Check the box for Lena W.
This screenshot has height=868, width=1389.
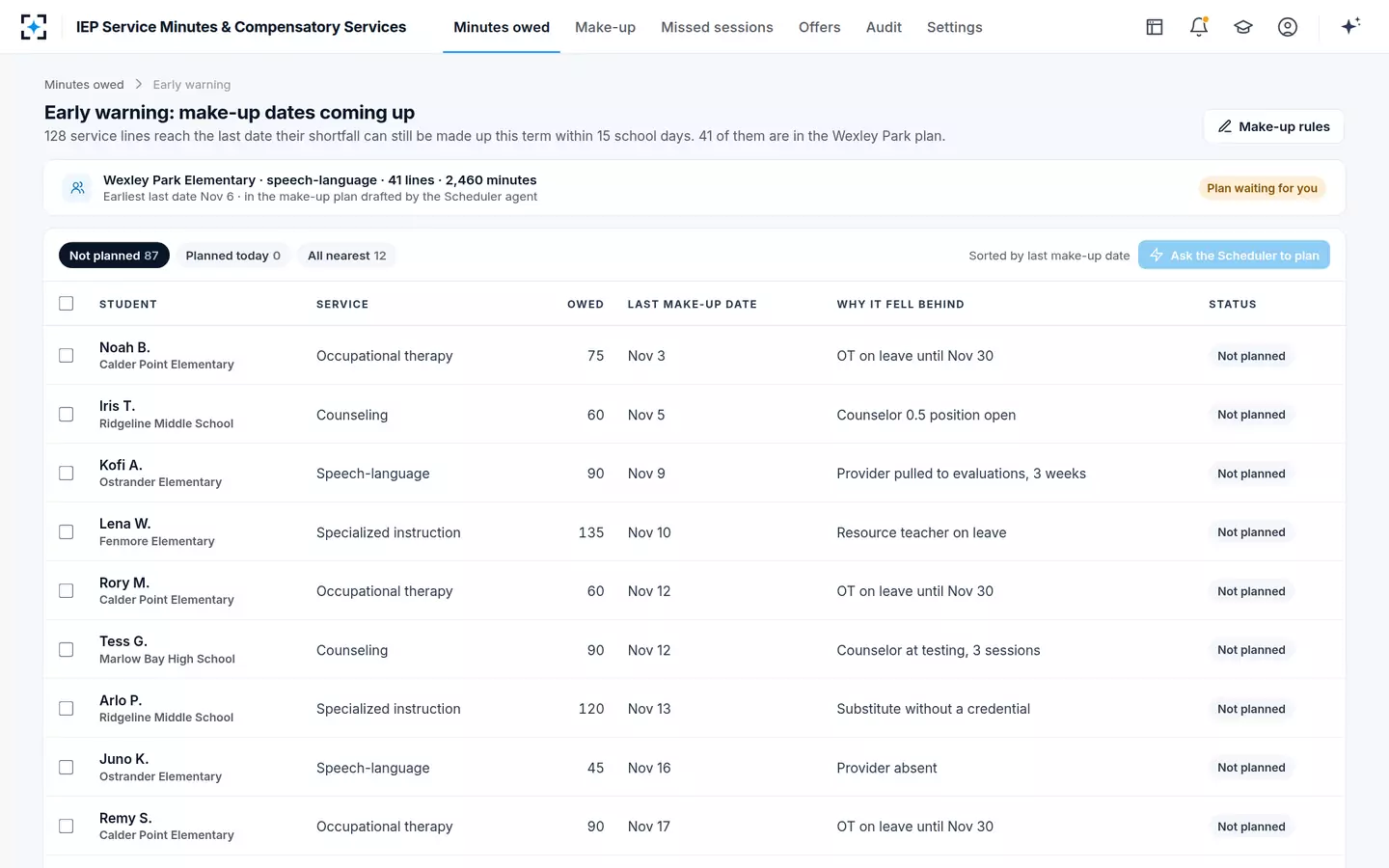click(x=67, y=532)
